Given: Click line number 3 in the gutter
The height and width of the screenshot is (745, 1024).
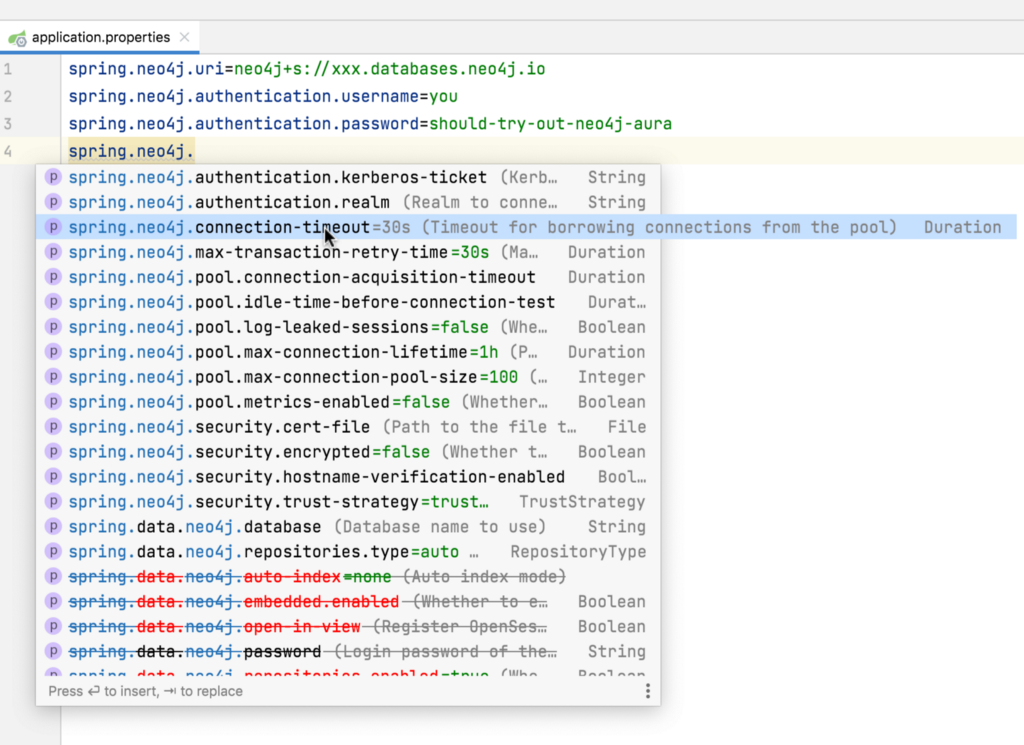Looking at the screenshot, I should tap(8, 124).
